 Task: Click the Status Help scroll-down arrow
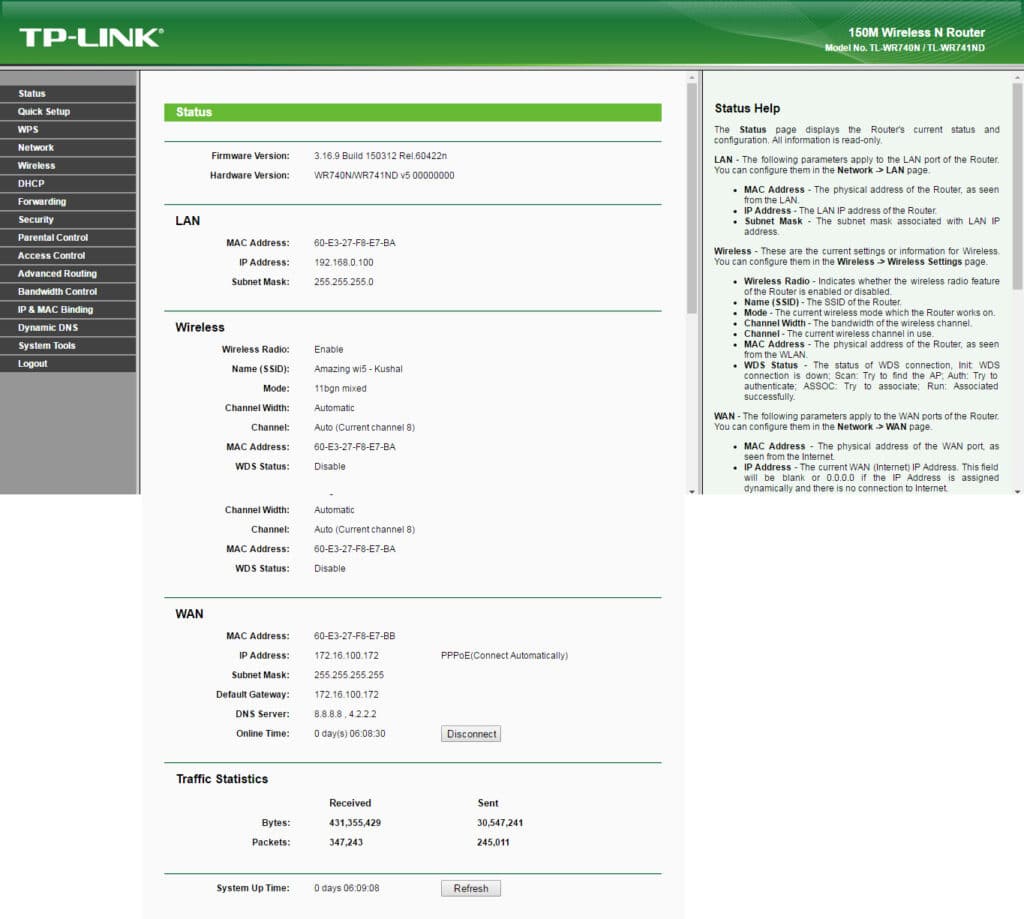point(1017,491)
